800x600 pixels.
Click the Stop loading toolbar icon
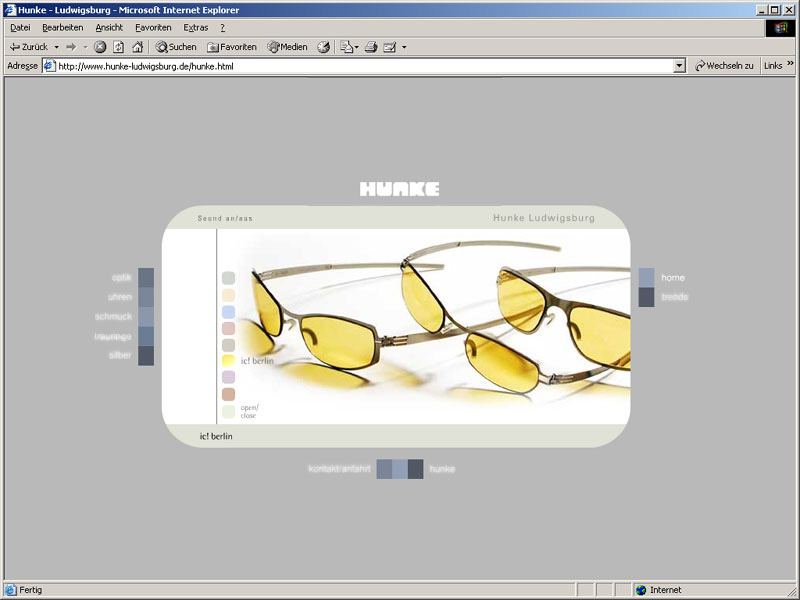tap(100, 47)
